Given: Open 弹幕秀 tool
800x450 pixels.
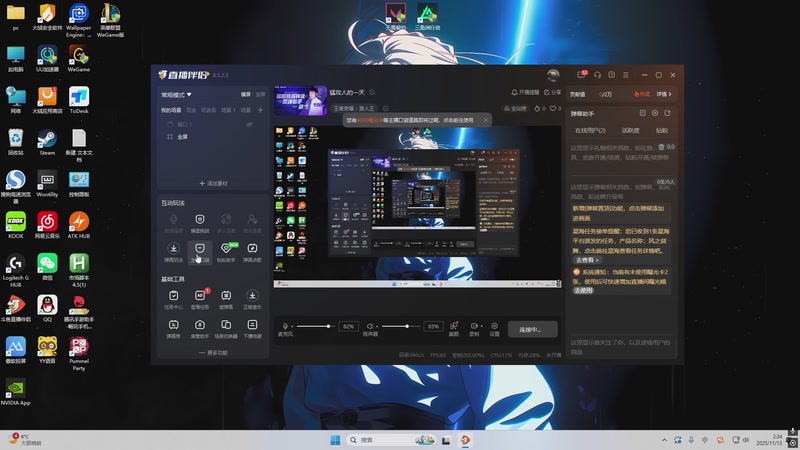Looking at the screenshot, I should pos(173,328).
